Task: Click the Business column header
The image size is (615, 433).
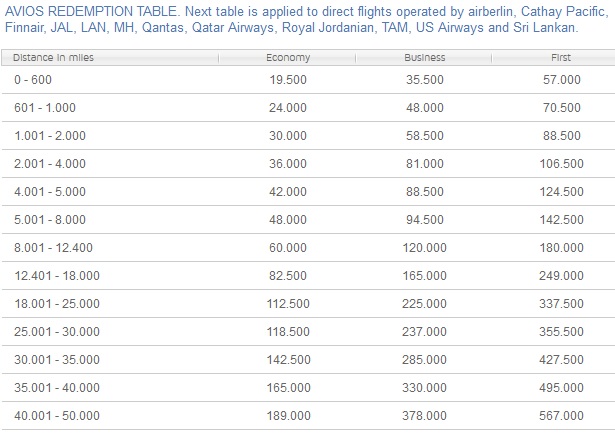Action: point(424,58)
